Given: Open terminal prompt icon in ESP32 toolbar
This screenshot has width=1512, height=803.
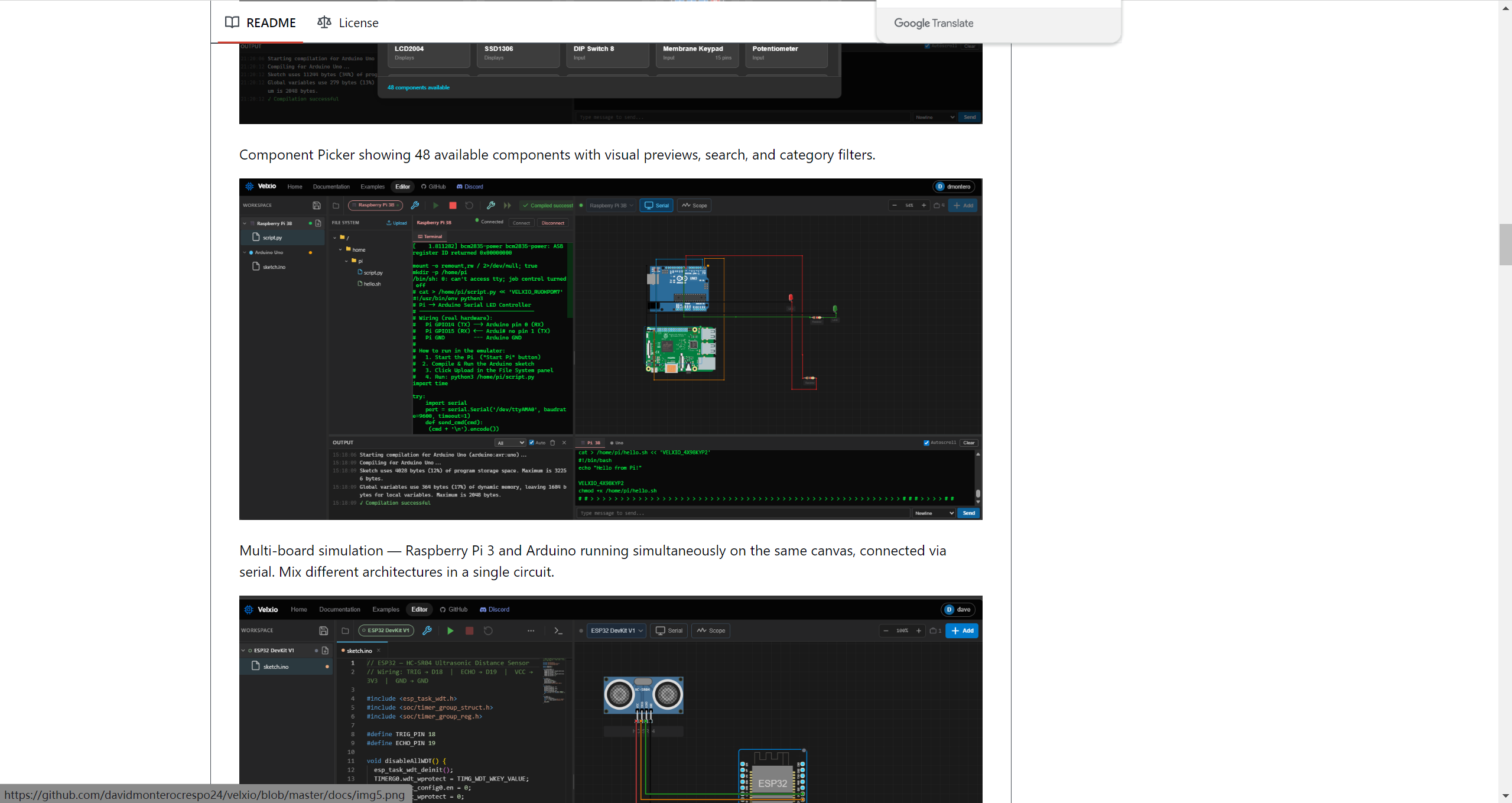Looking at the screenshot, I should (x=558, y=630).
